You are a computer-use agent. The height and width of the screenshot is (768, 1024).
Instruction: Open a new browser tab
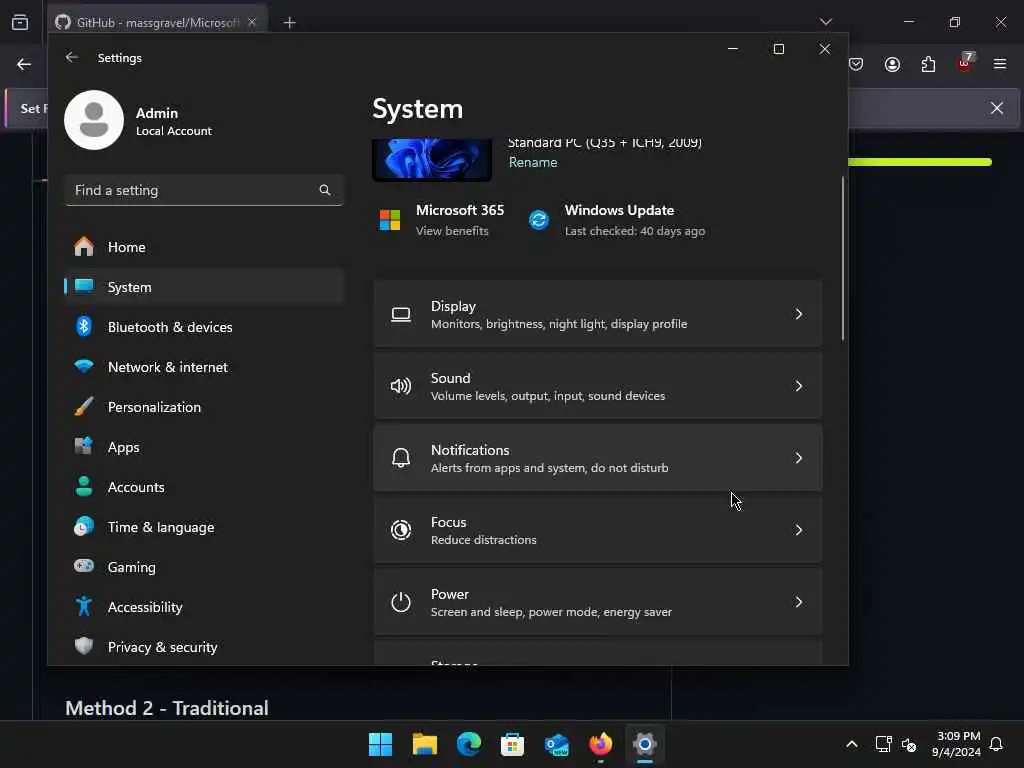click(x=289, y=23)
